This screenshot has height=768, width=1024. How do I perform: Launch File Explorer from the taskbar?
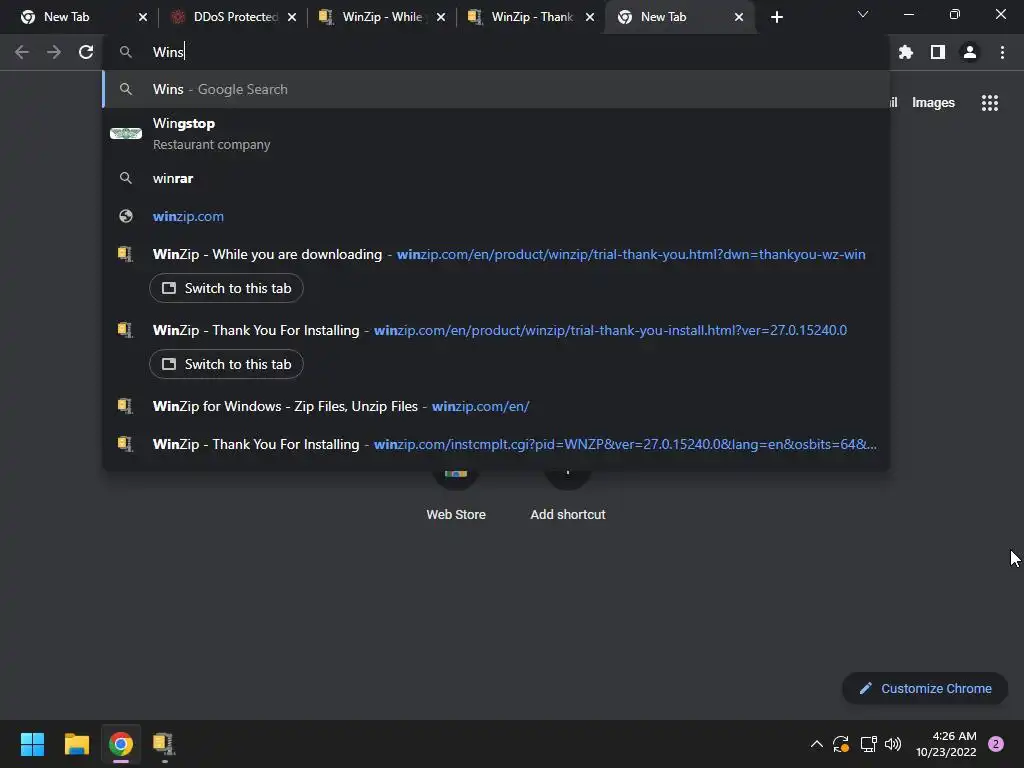76,744
